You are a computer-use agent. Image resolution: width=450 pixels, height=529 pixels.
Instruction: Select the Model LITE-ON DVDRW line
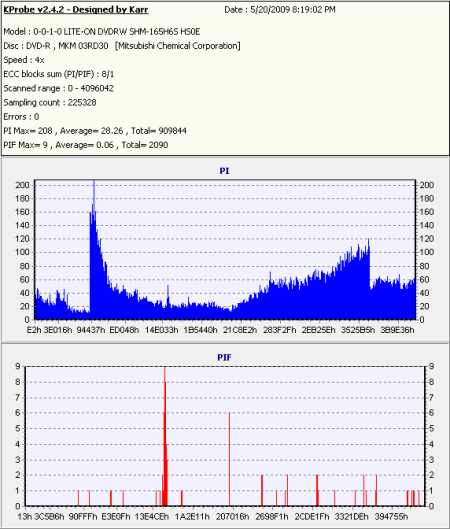(102, 32)
